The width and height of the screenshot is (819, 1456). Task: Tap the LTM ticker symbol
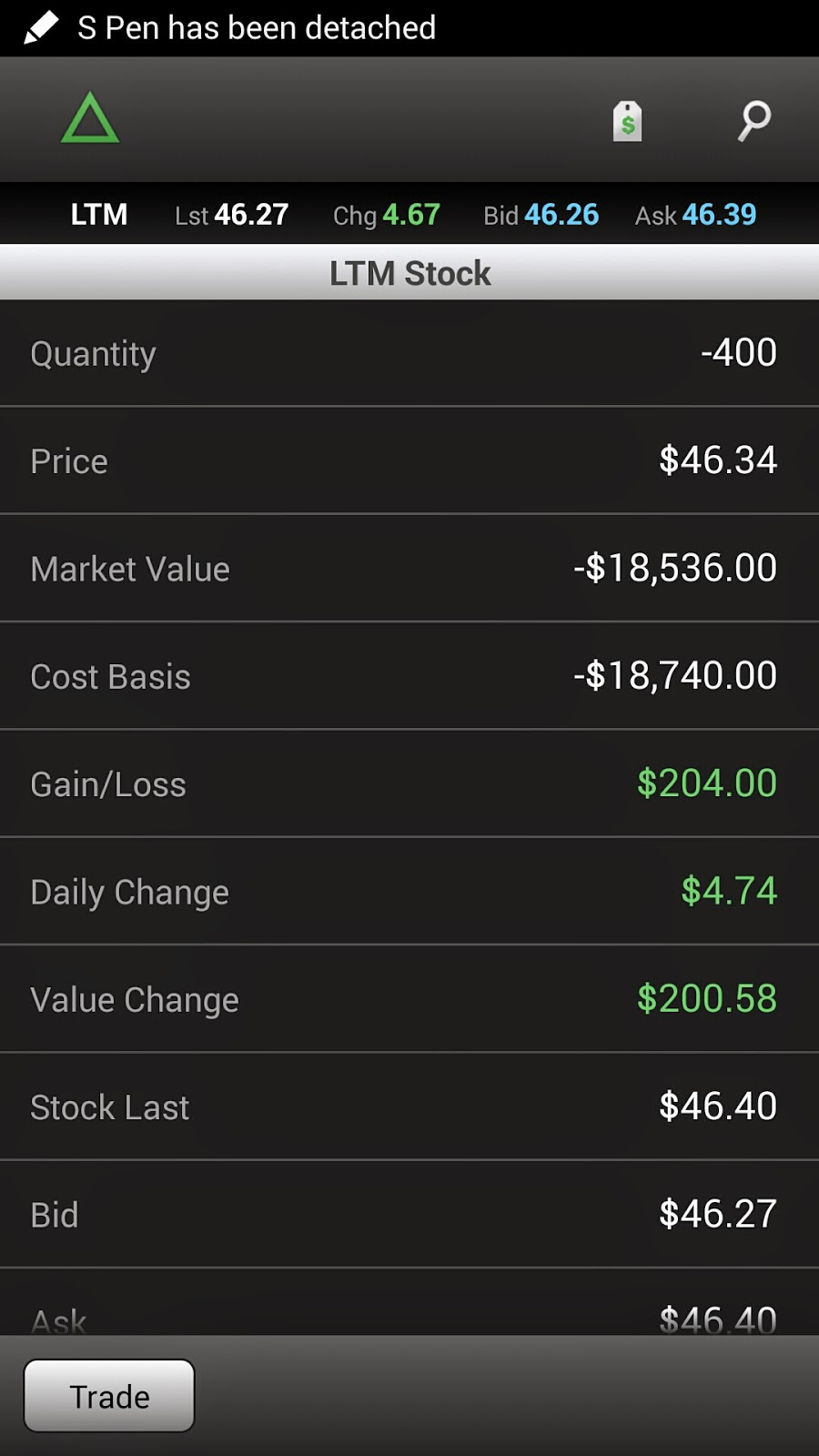(x=99, y=215)
